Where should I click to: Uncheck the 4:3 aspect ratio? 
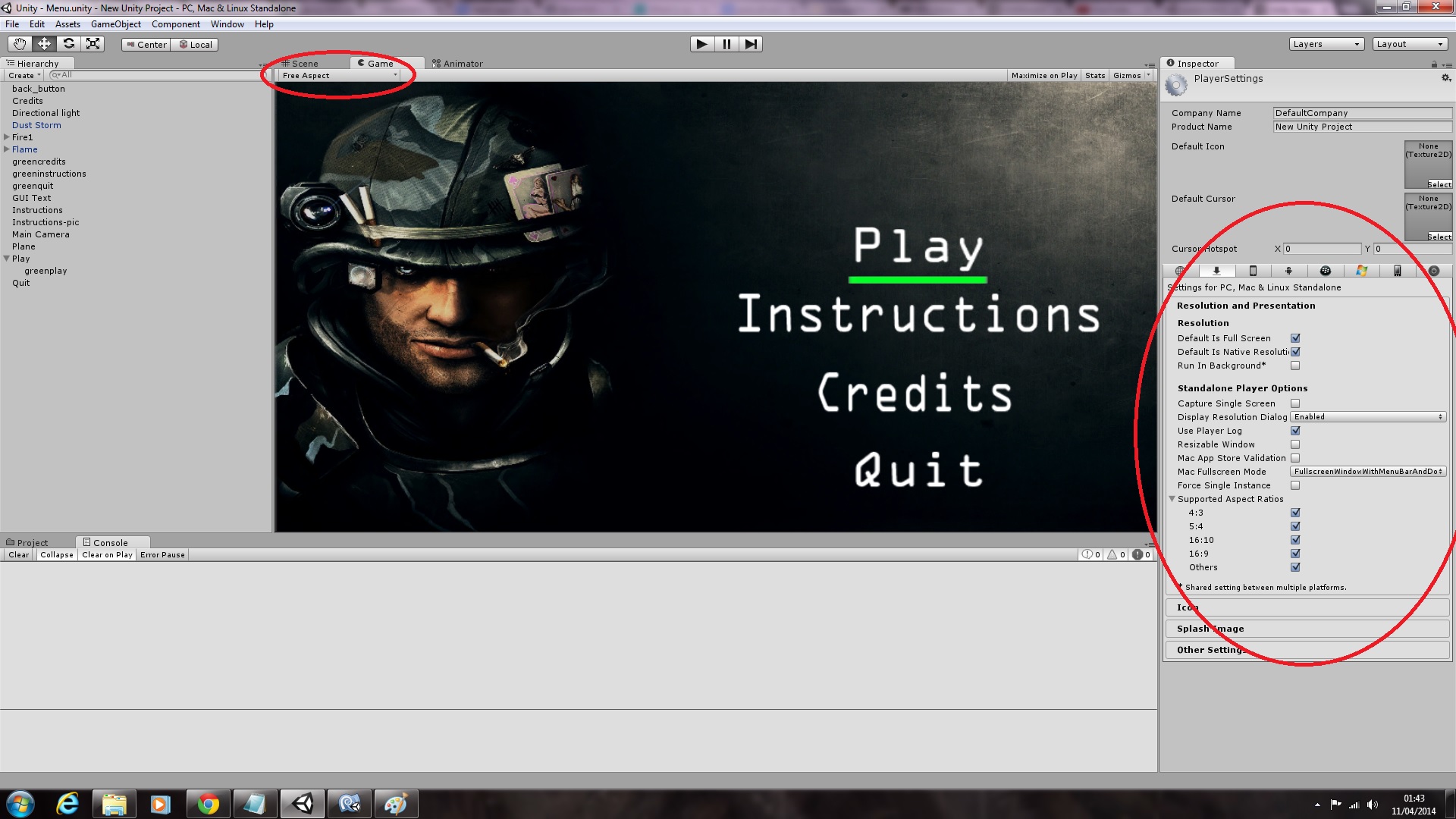(x=1295, y=513)
